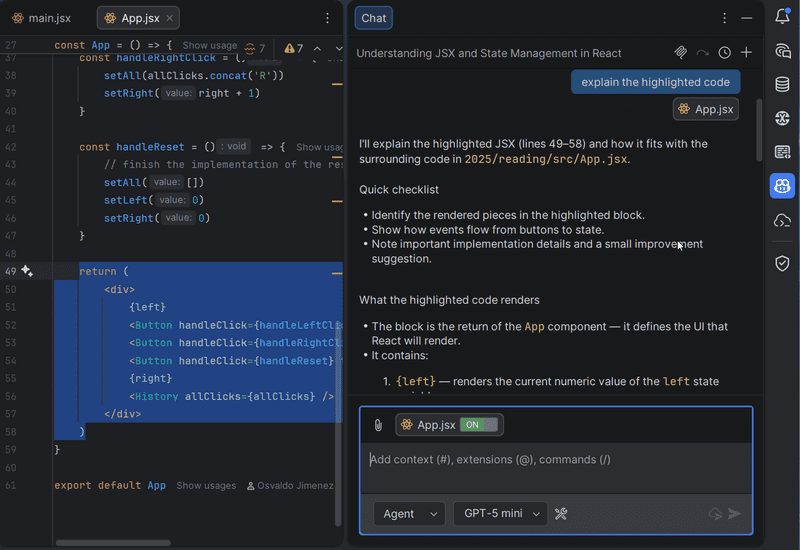Open the AI chat sidebar icon
Screen dimensions: 800x550
[782, 51]
